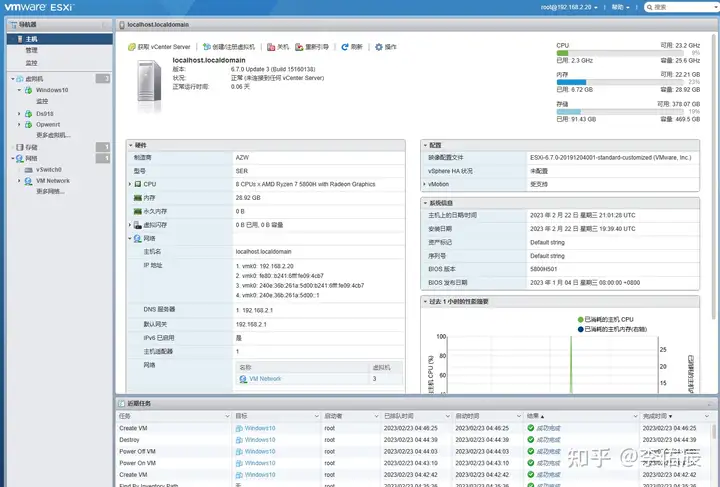Viewport: 720px width, 487px height.
Task: Click the Reboot host icon
Action: pos(299,47)
